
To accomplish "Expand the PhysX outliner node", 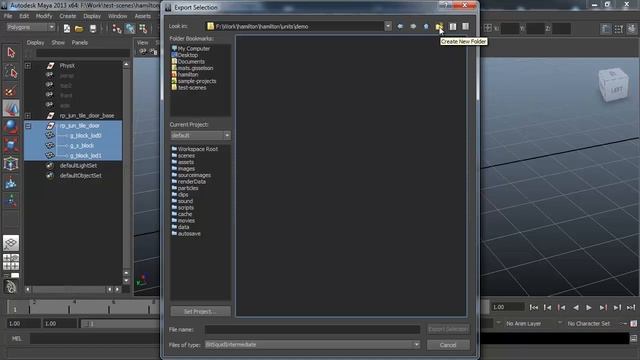I will click(28, 66).
